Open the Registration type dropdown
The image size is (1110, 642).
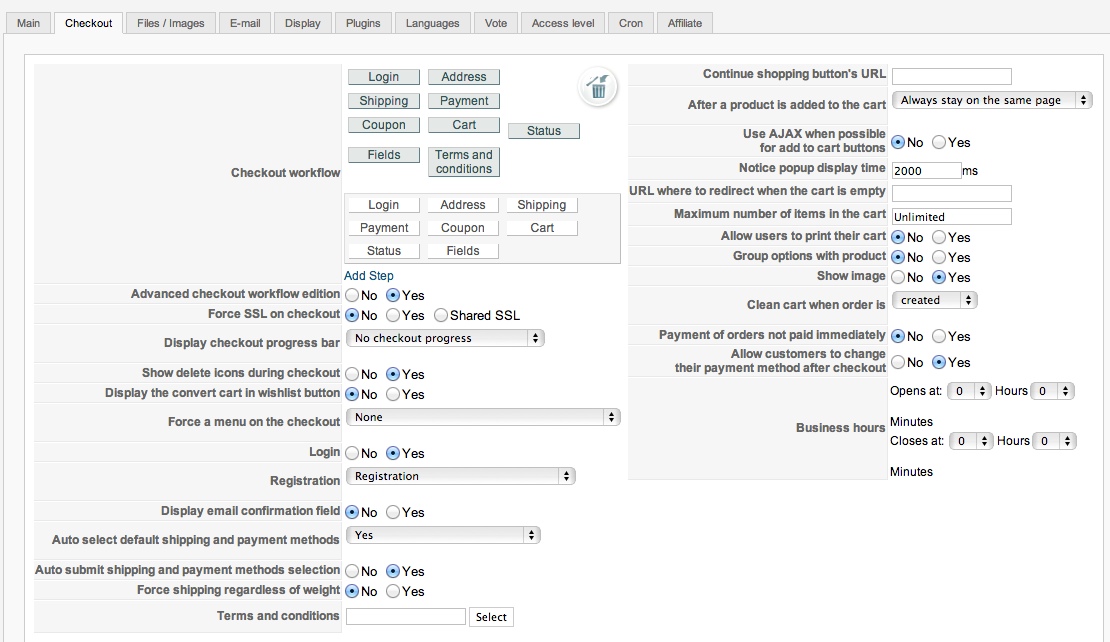[x=460, y=477]
